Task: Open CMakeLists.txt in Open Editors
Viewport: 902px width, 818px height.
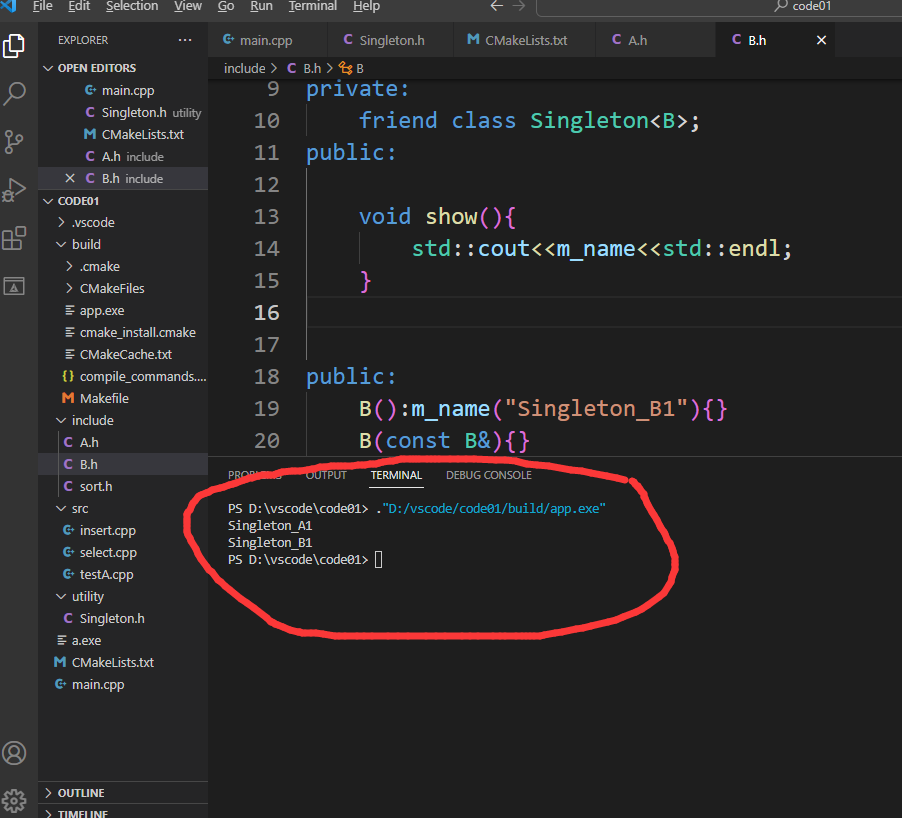Action: point(123,134)
